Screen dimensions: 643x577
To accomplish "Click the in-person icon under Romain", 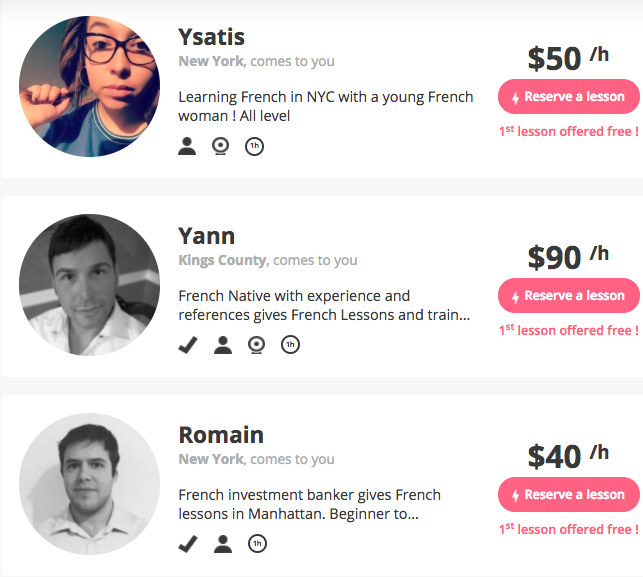I will (223, 544).
